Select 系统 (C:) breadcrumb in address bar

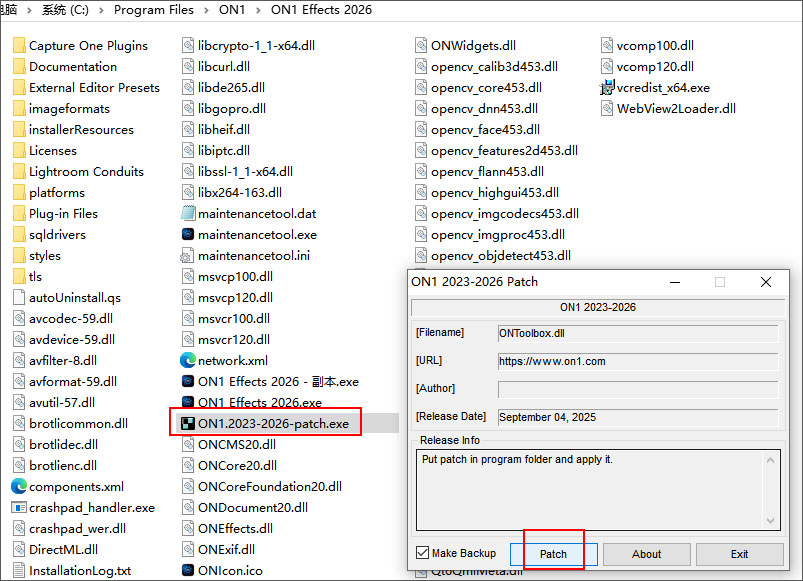click(65, 10)
